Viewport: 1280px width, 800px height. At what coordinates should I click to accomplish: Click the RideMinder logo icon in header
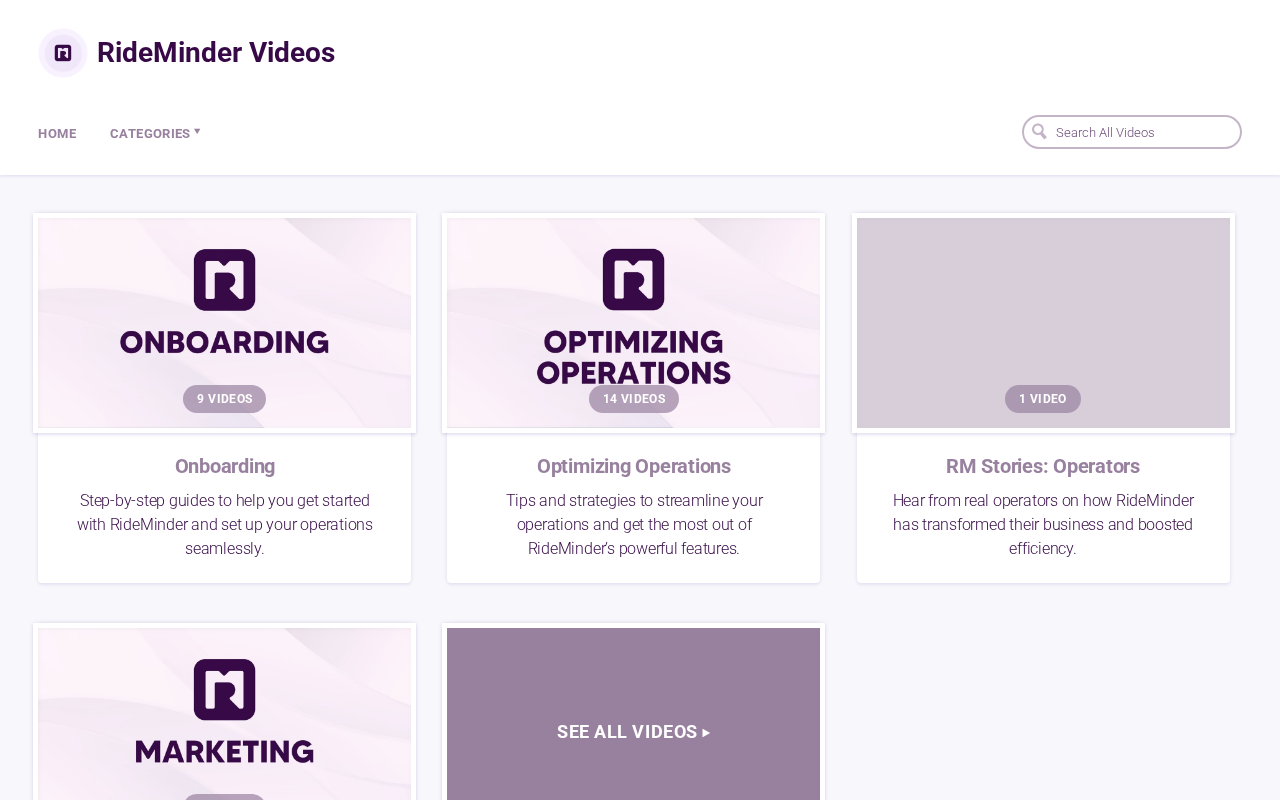pyautogui.click(x=63, y=53)
